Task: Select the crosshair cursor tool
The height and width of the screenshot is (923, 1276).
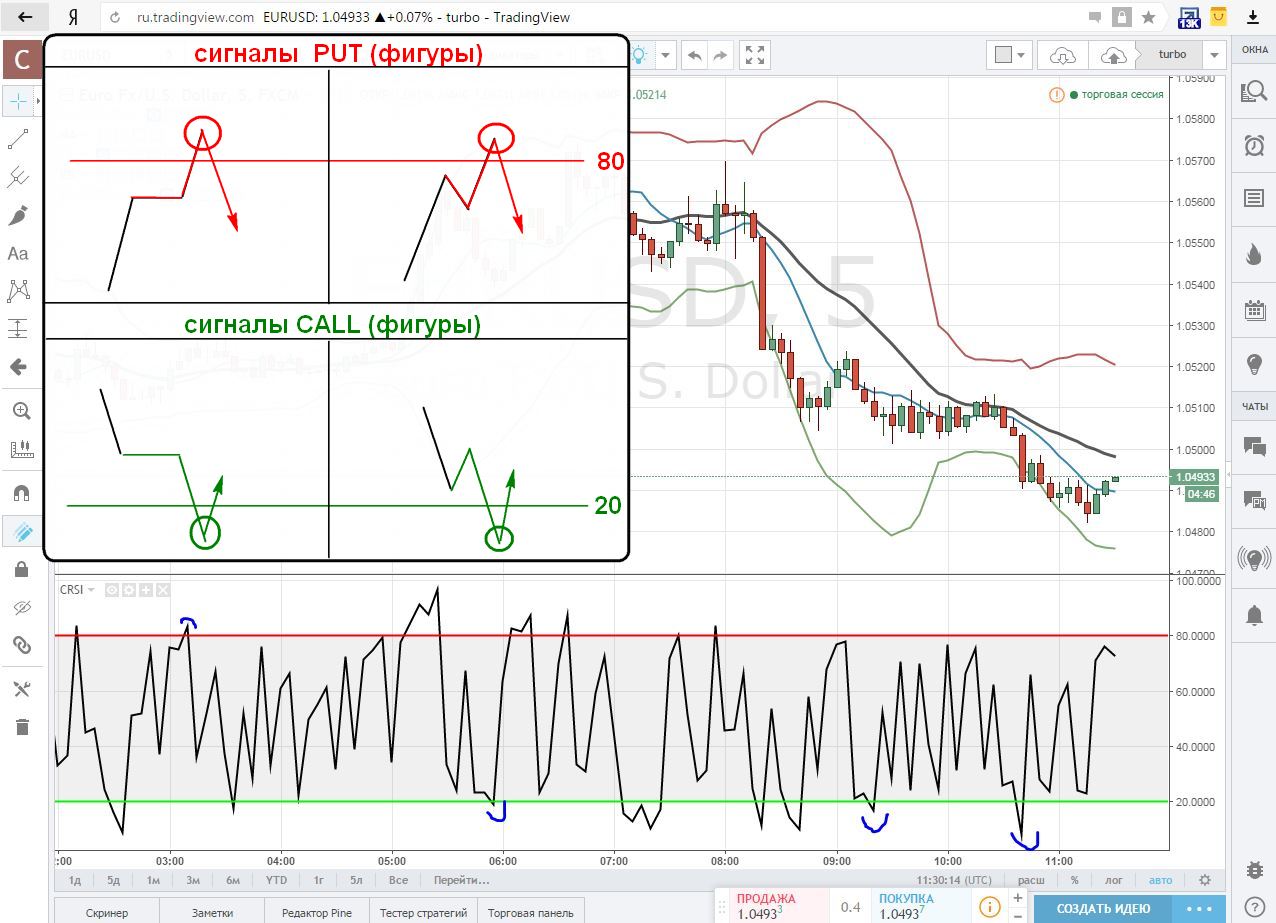Action: click(x=18, y=102)
